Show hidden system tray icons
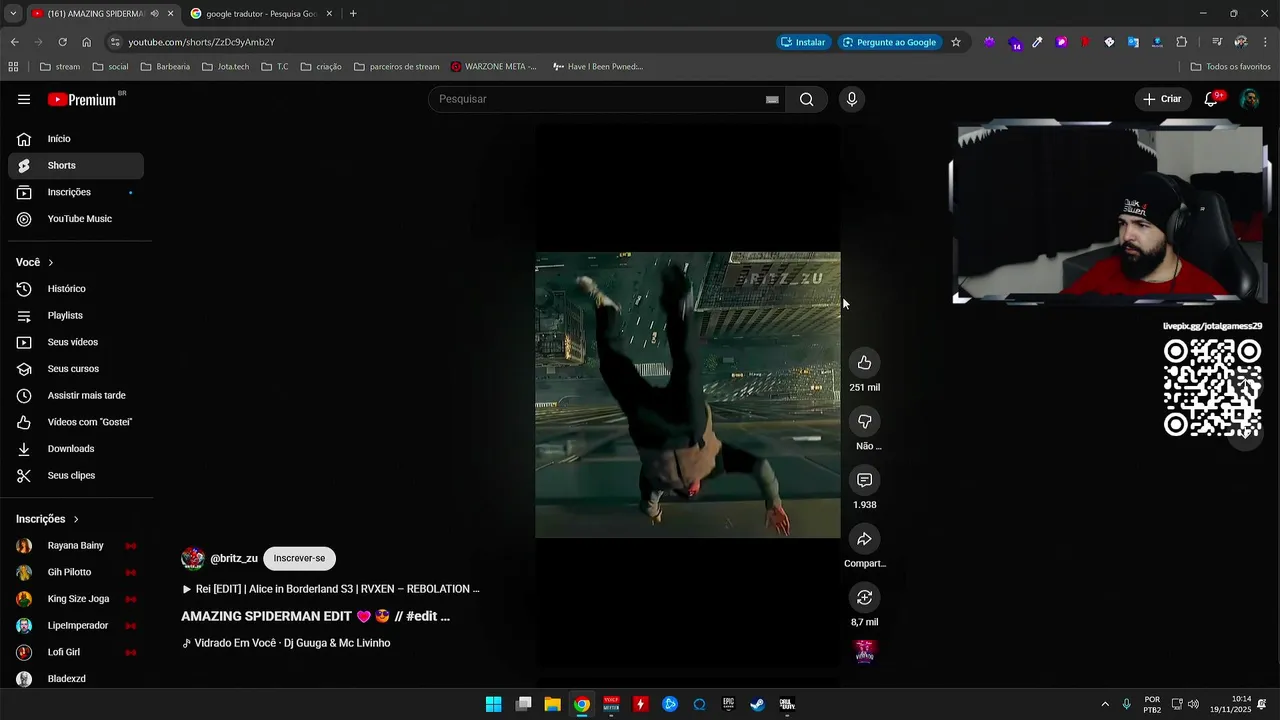Viewport: 1280px width, 720px height. [x=1105, y=704]
